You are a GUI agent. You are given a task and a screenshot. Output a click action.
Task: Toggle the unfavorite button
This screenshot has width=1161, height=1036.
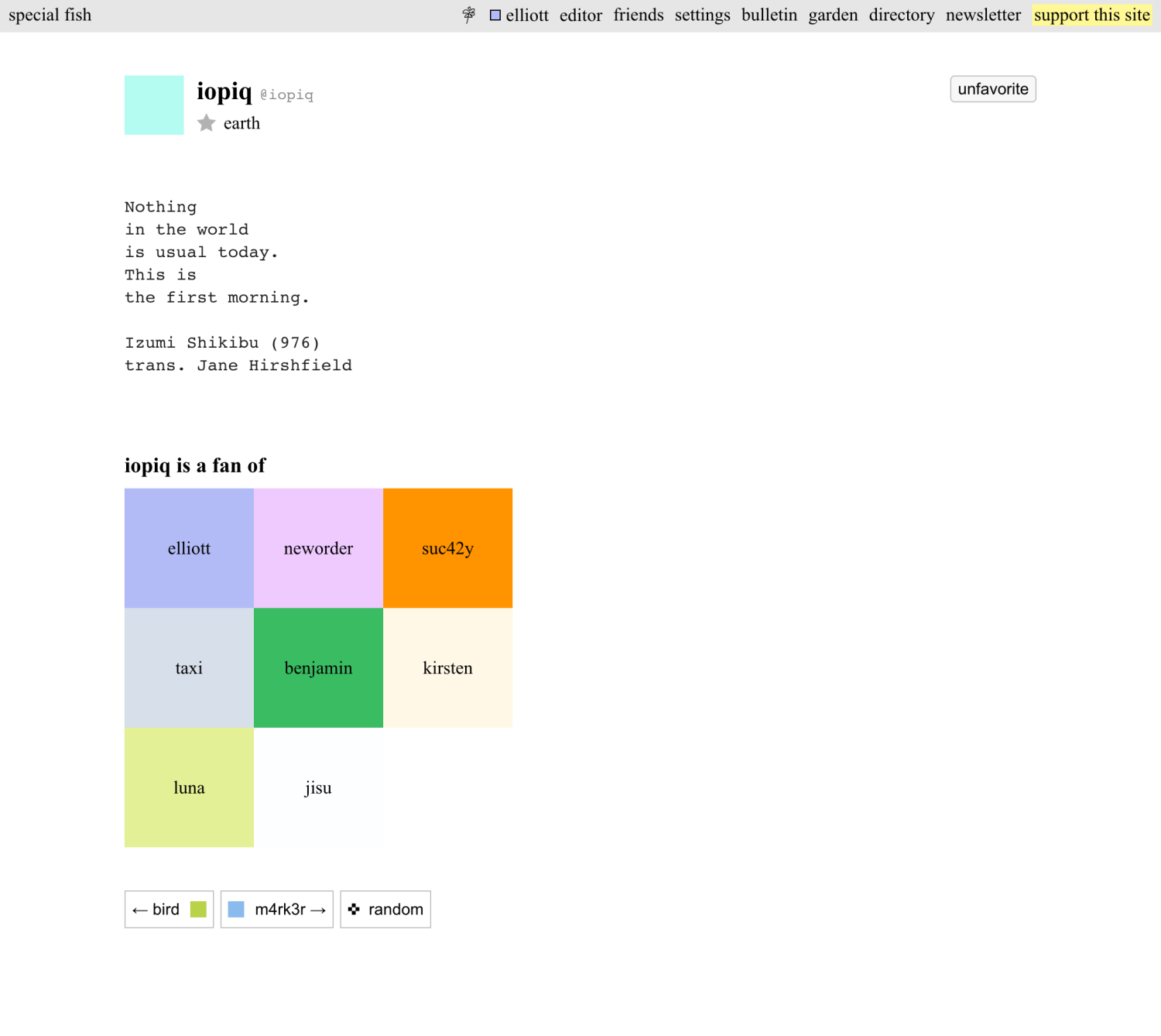(x=992, y=89)
